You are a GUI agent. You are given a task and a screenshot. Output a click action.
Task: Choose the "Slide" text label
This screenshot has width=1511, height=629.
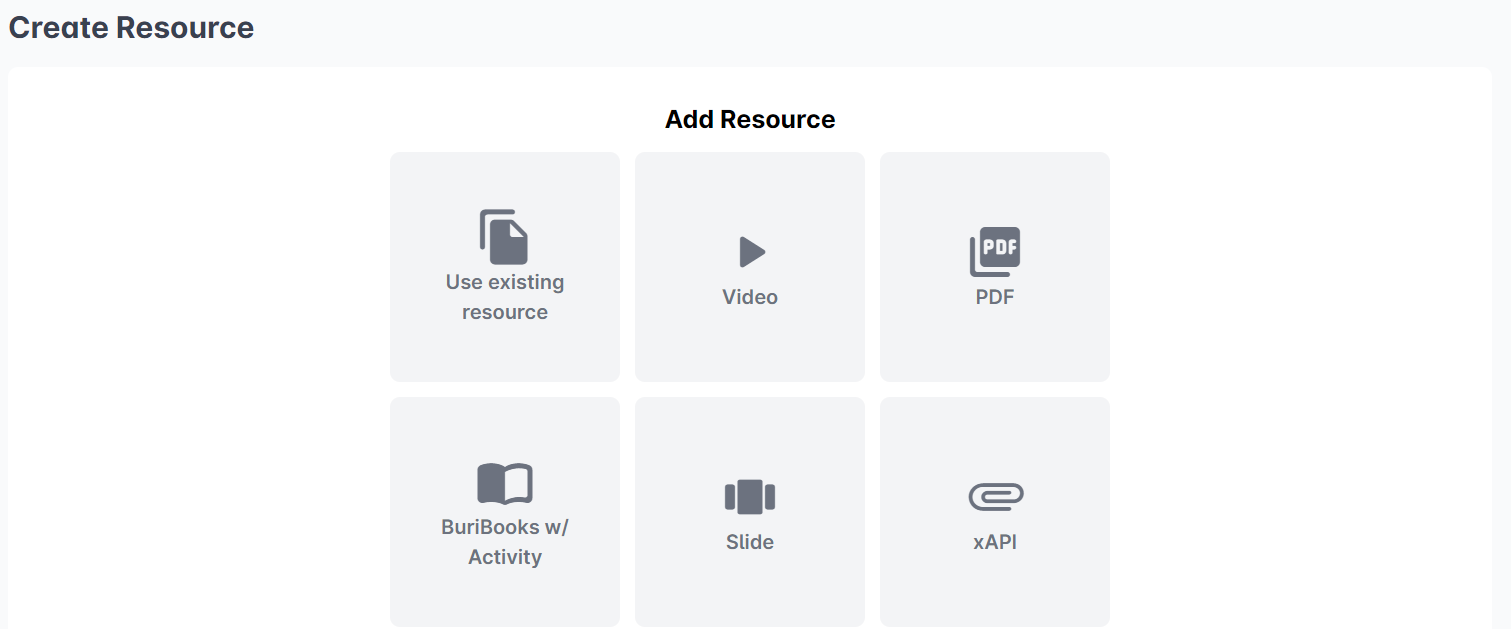(750, 542)
